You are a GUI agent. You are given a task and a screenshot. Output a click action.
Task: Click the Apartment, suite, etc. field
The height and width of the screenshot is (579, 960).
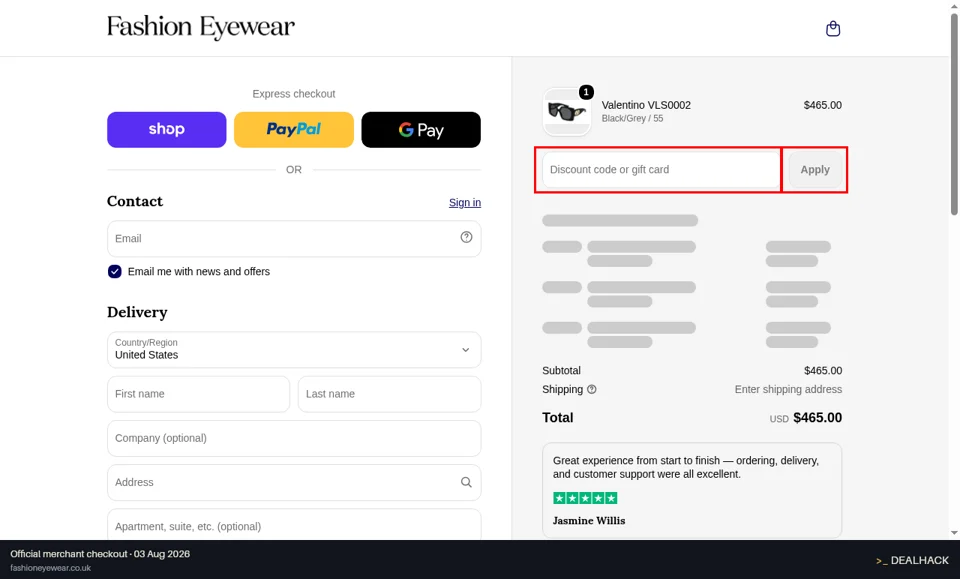point(294,525)
